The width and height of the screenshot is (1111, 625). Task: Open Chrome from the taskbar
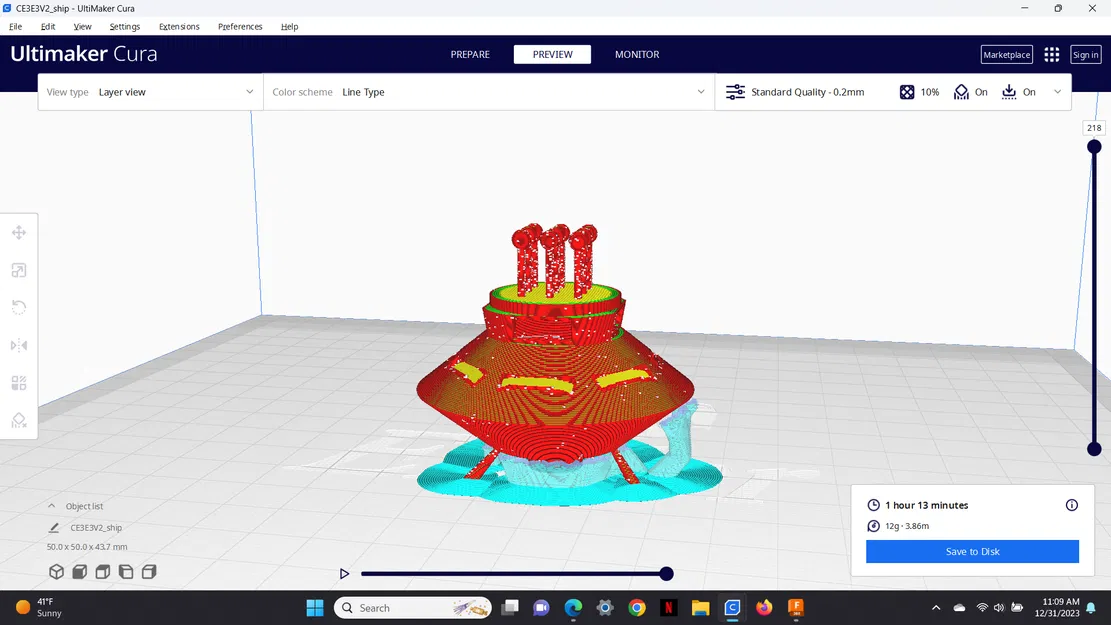637,608
